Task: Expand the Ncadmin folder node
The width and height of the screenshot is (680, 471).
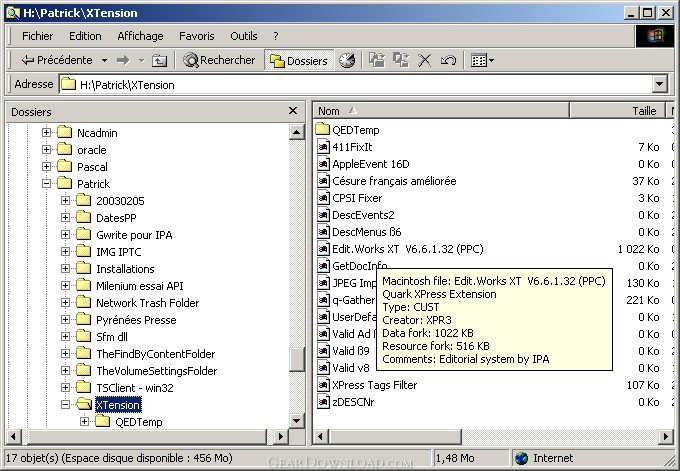Action: point(46,132)
